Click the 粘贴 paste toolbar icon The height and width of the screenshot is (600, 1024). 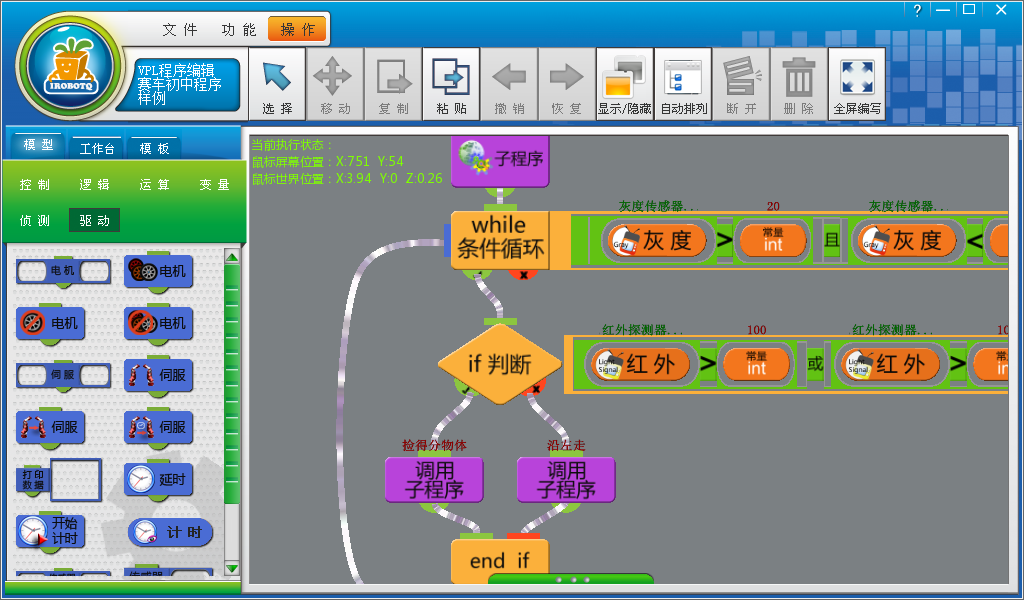[x=451, y=84]
